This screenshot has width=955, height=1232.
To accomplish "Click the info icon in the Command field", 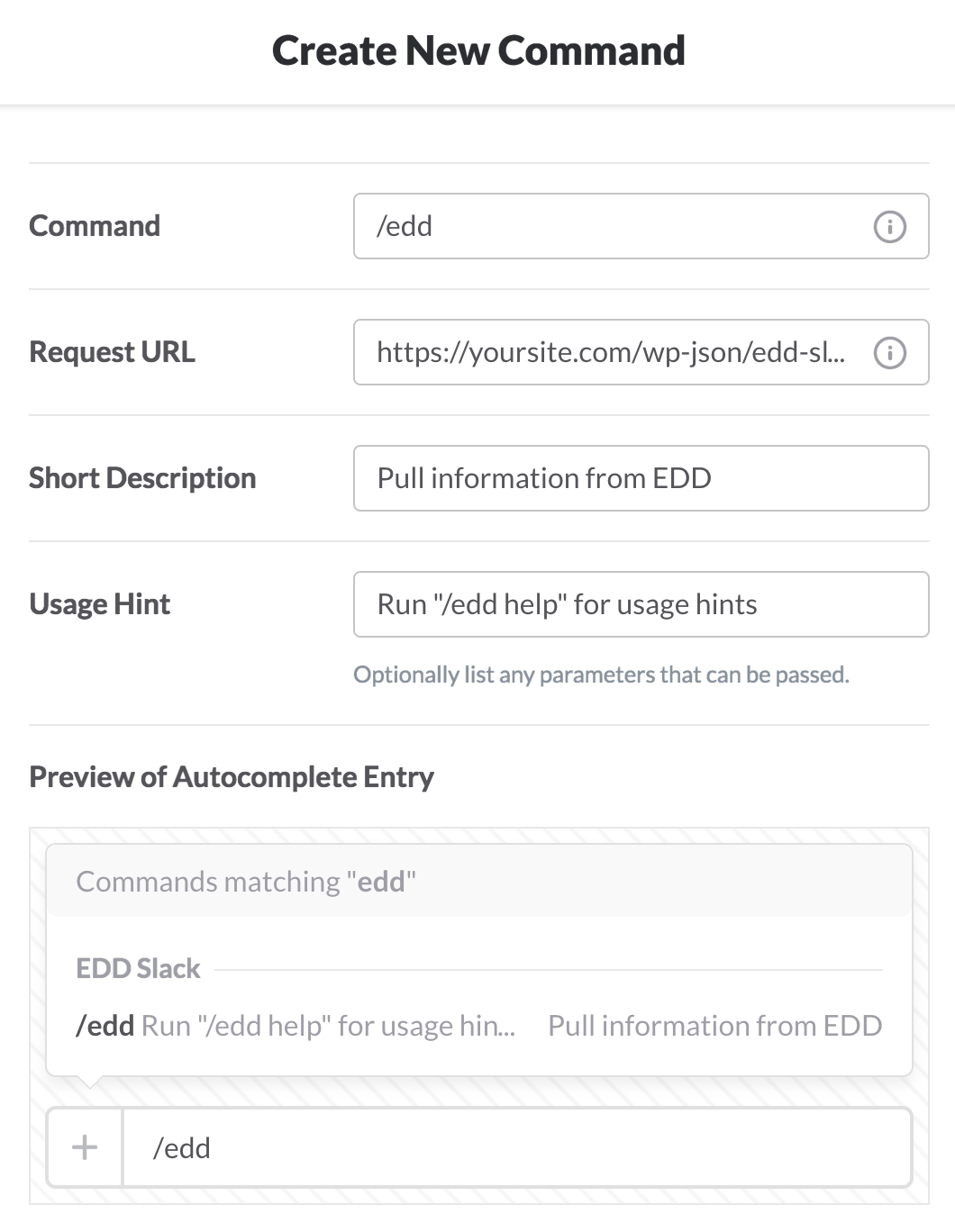I will pyautogui.click(x=889, y=227).
